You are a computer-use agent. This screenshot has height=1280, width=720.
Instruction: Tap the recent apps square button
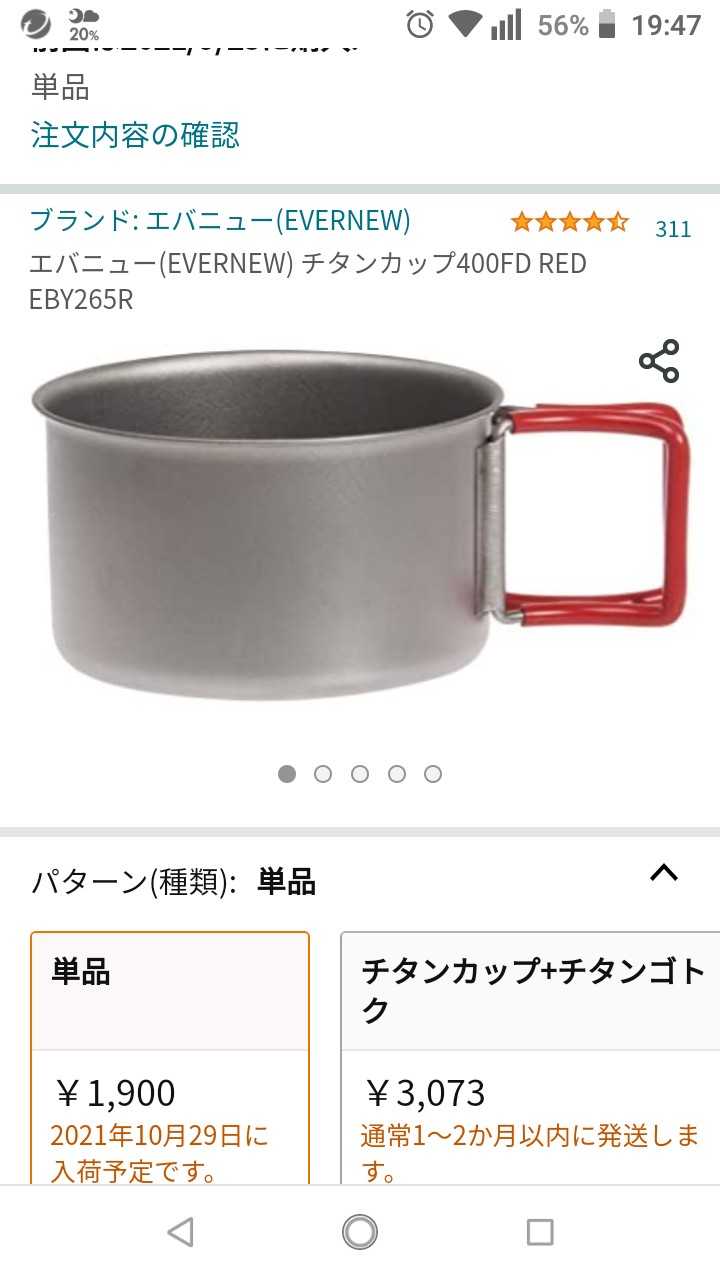pyautogui.click(x=540, y=1232)
